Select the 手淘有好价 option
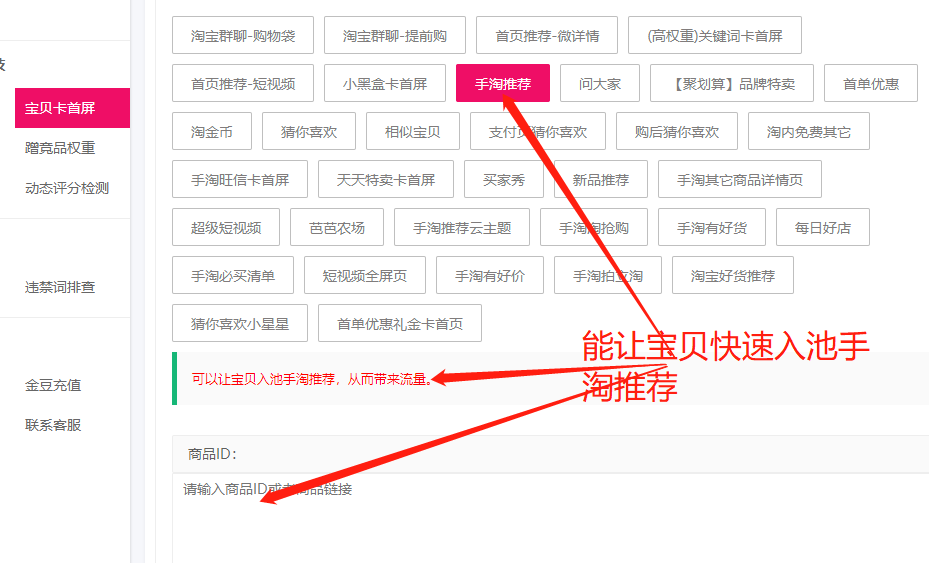The image size is (929, 563). [490, 276]
